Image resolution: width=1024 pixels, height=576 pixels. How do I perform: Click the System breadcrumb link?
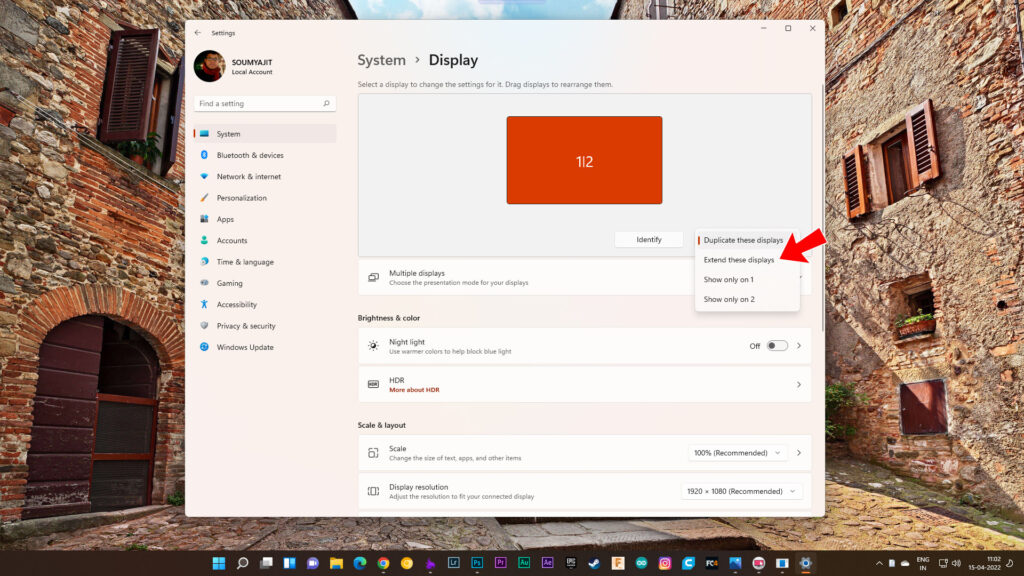pos(381,60)
